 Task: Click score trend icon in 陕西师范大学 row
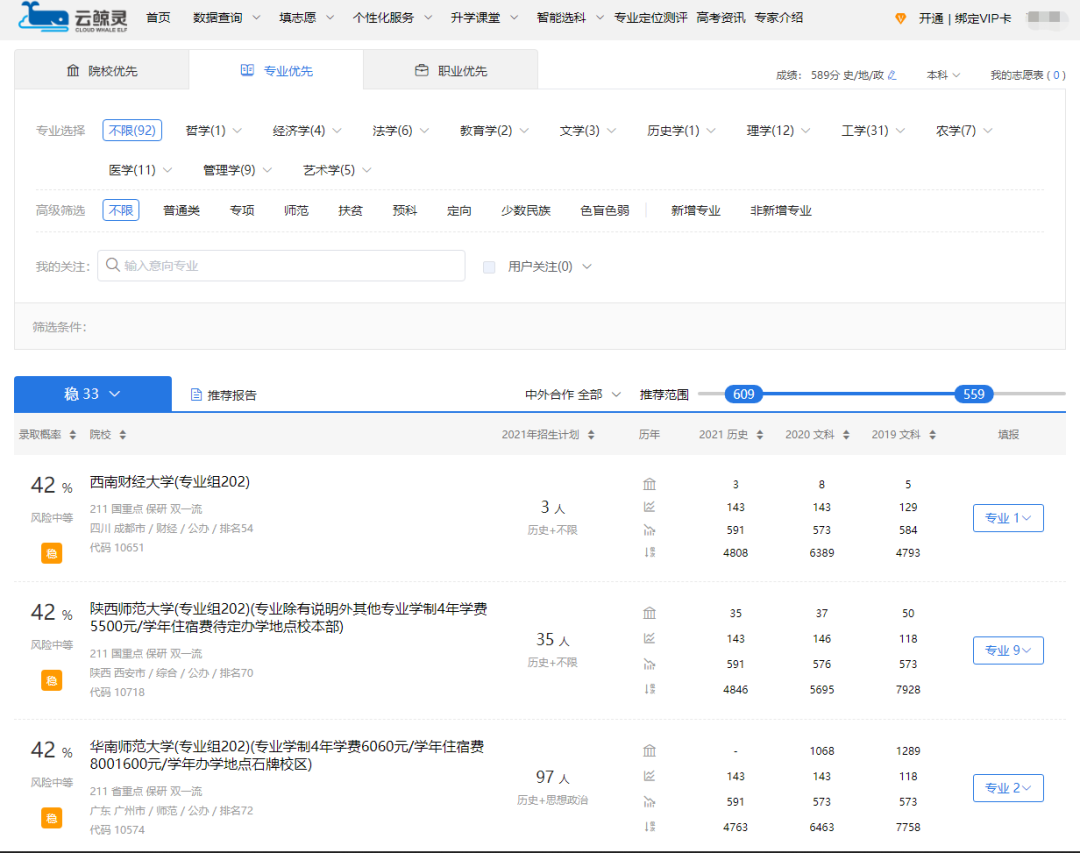pos(650,664)
